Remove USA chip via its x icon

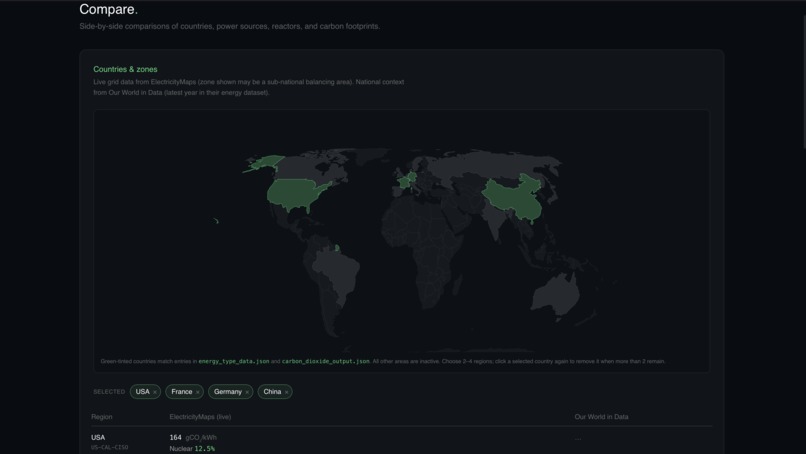pos(155,392)
